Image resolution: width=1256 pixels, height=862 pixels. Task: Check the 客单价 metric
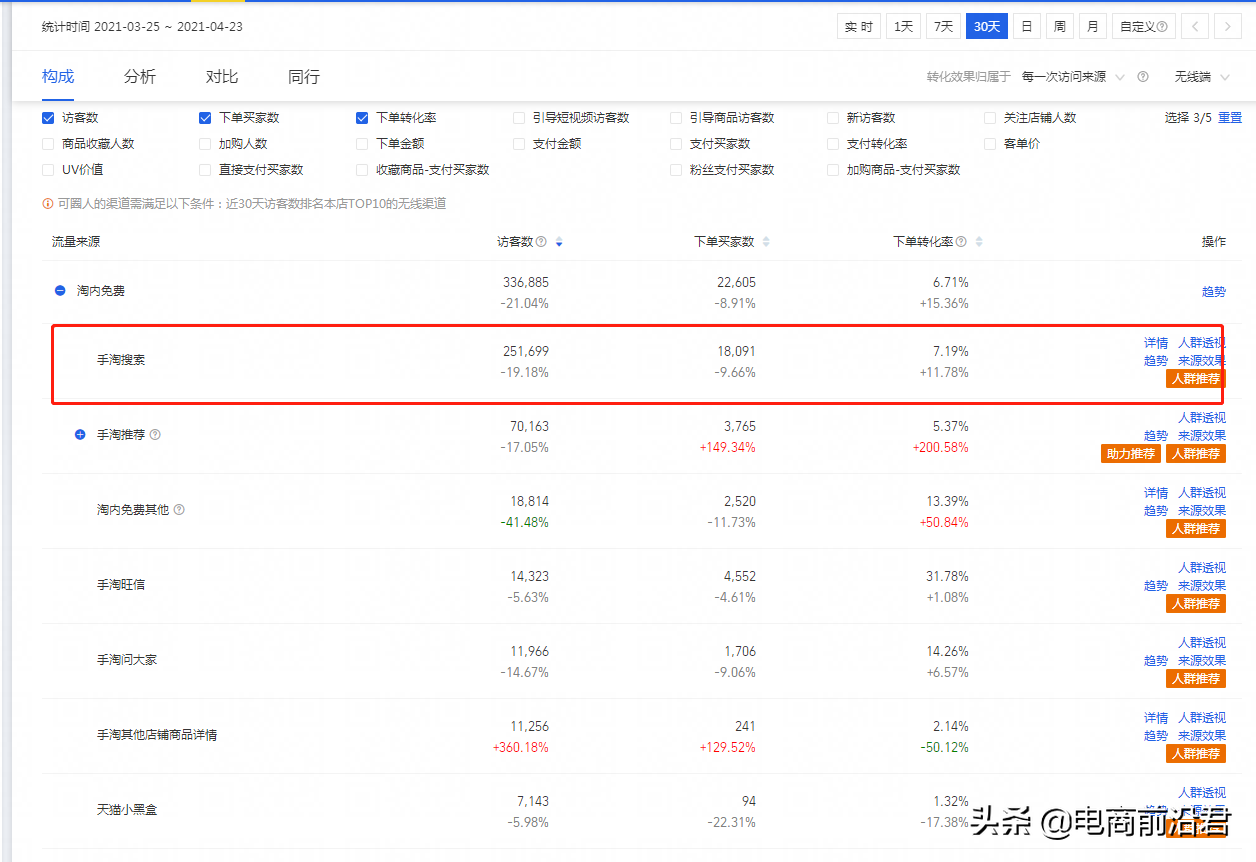tap(990, 144)
